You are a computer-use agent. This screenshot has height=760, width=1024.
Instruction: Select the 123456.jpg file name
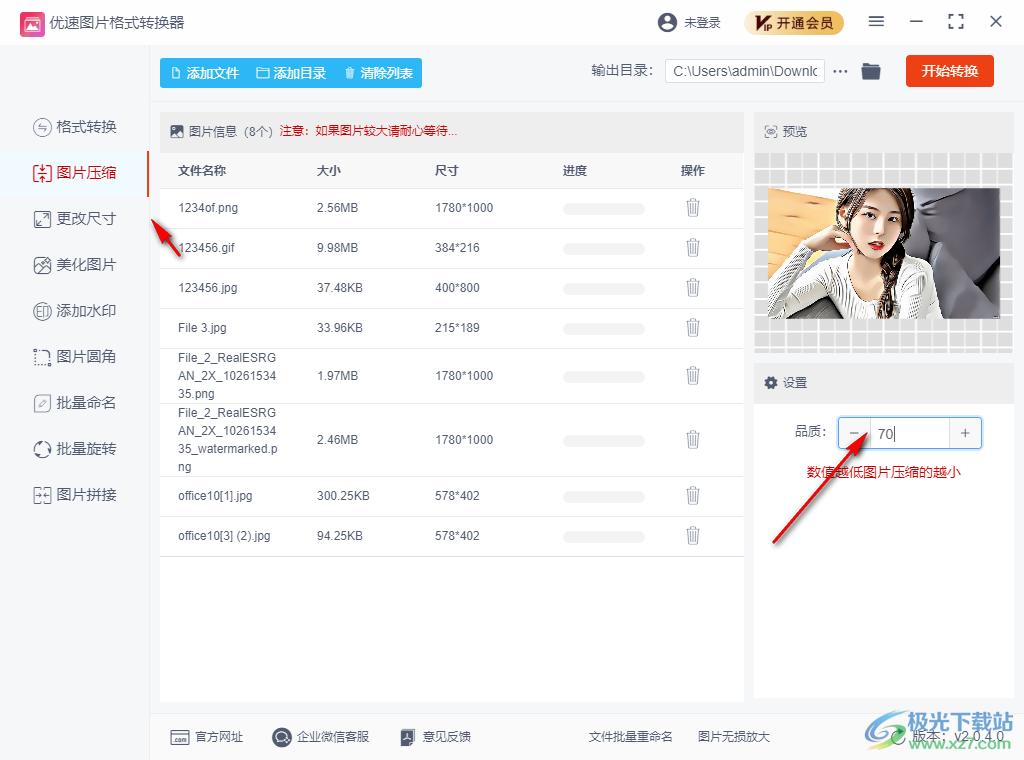pos(208,288)
